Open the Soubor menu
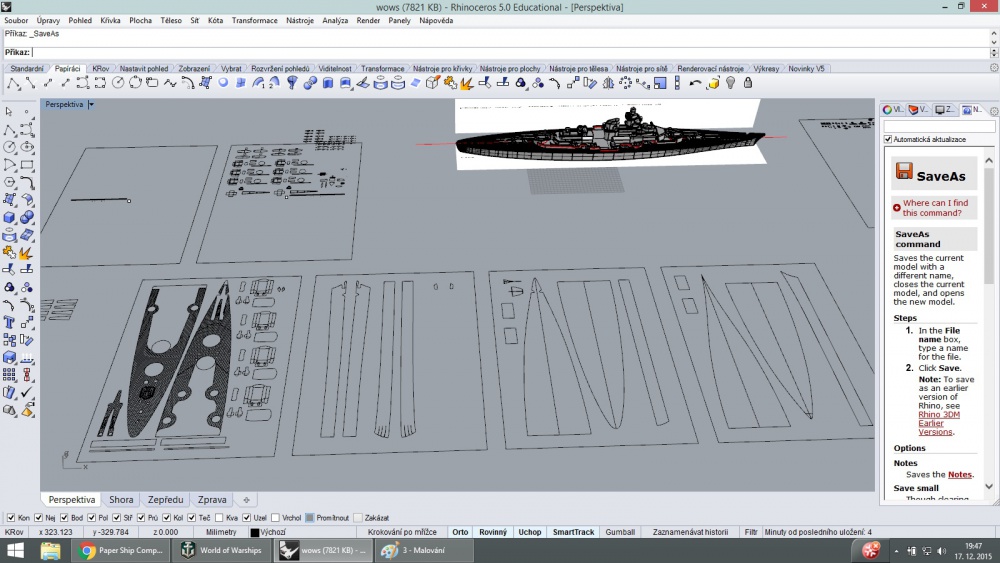This screenshot has width=1000, height=563. [16, 20]
